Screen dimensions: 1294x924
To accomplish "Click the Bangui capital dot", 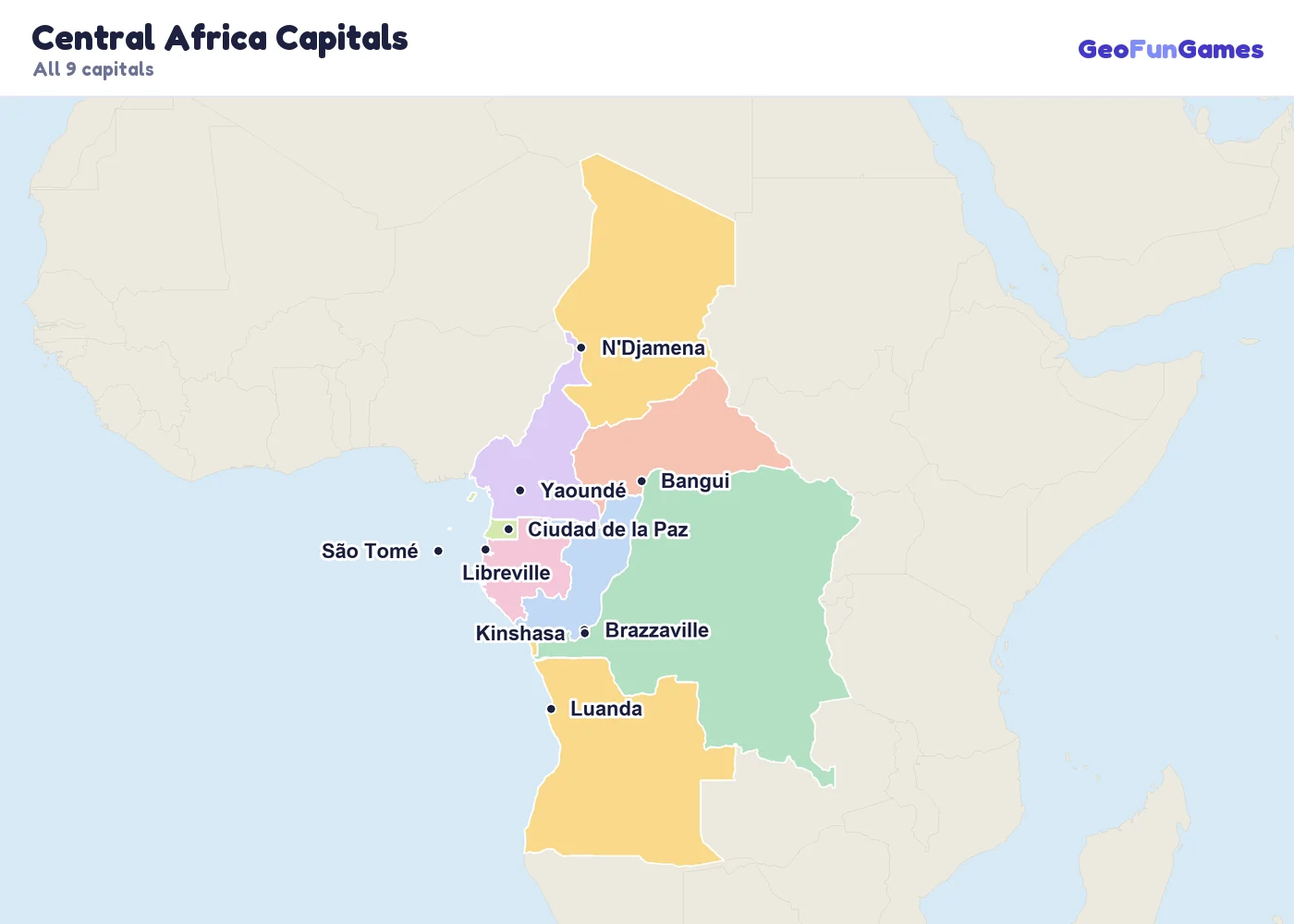I will click(641, 481).
